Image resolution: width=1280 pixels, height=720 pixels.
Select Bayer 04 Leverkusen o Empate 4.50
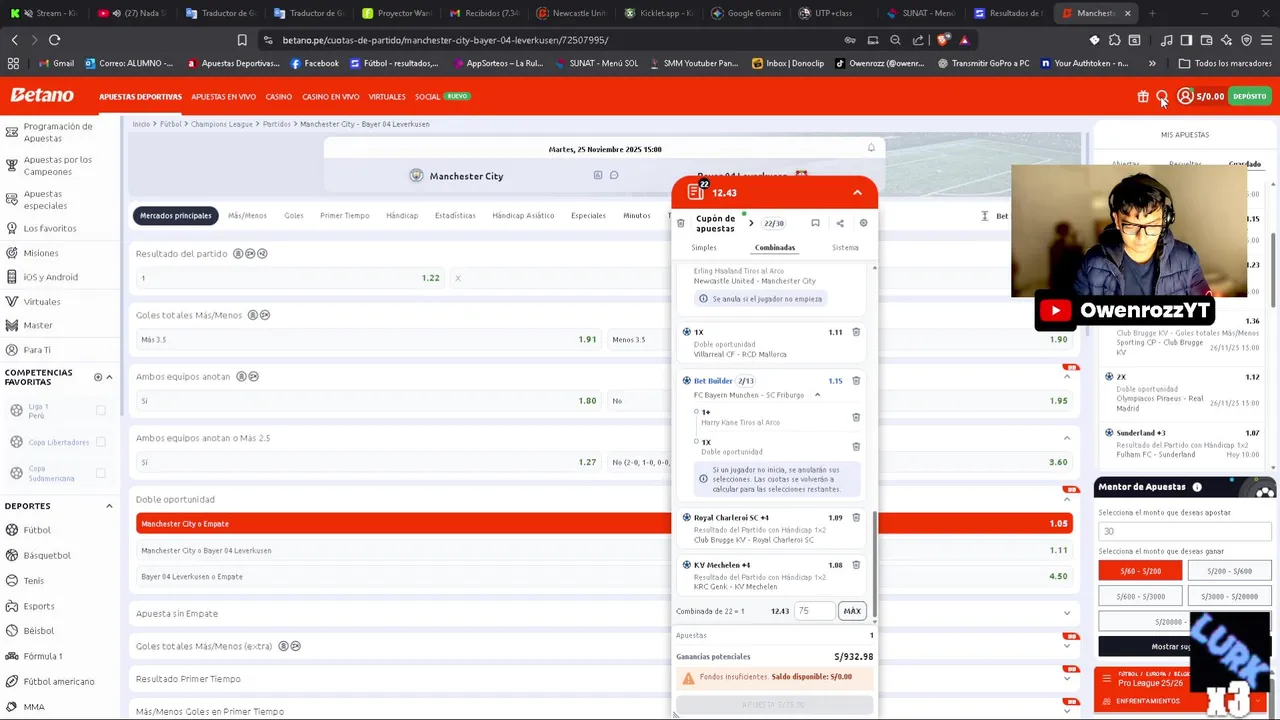tap(604, 577)
